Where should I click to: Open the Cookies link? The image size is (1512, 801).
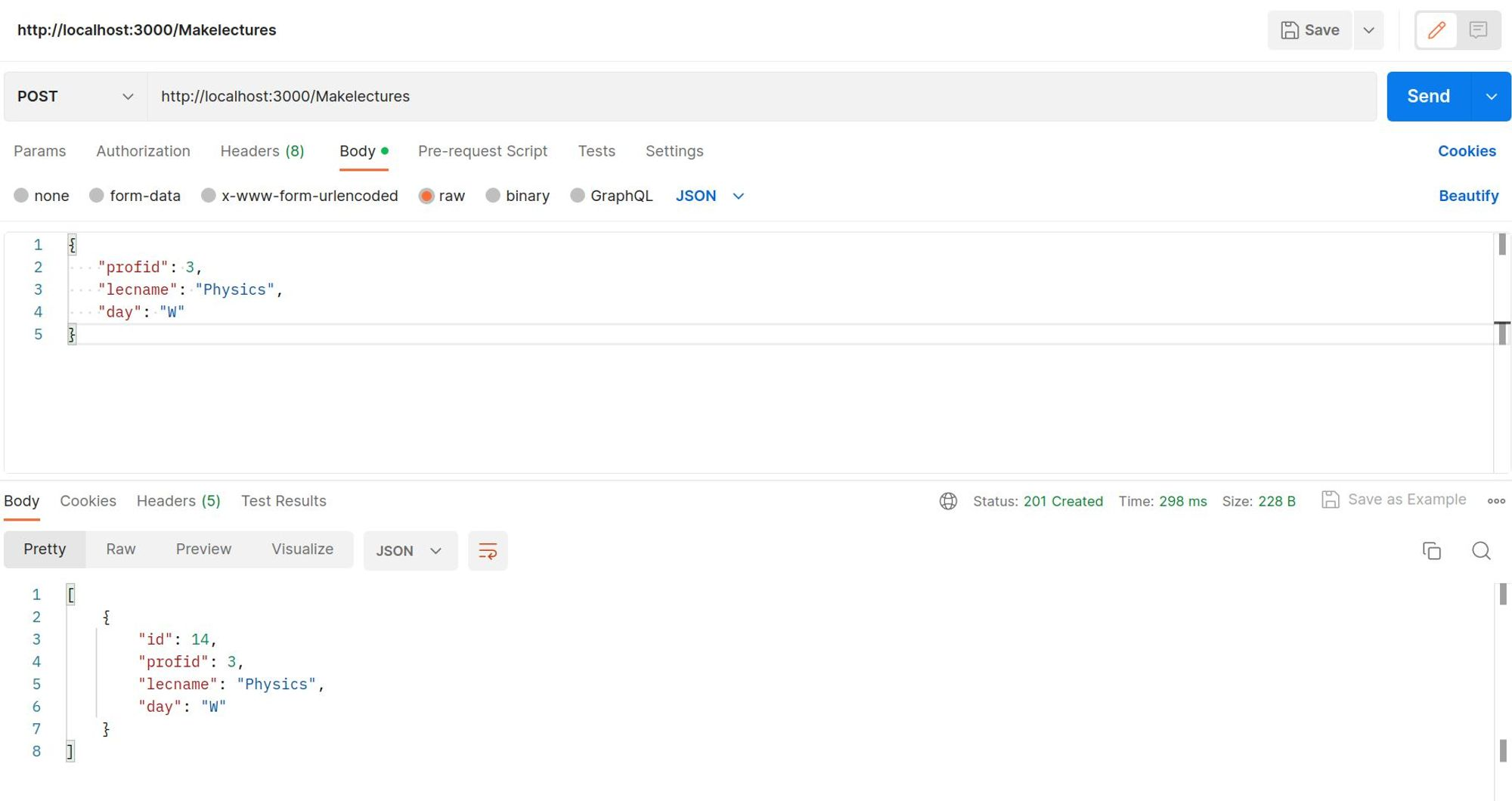click(1467, 151)
